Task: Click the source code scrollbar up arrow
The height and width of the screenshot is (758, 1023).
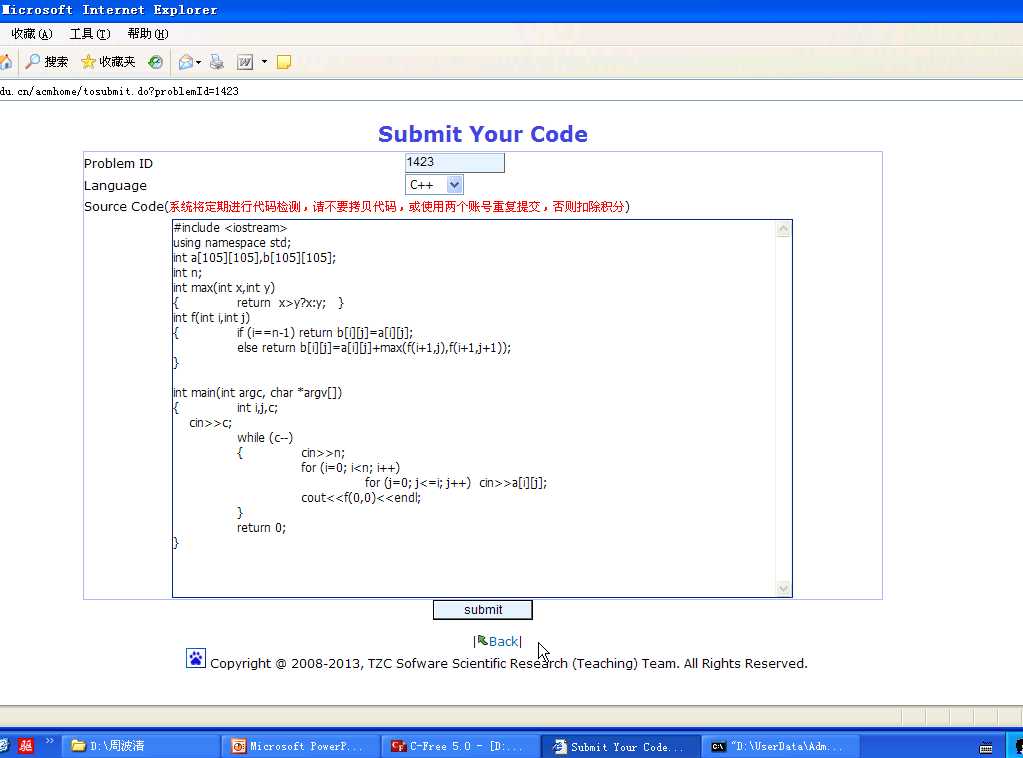Action: coord(784,229)
